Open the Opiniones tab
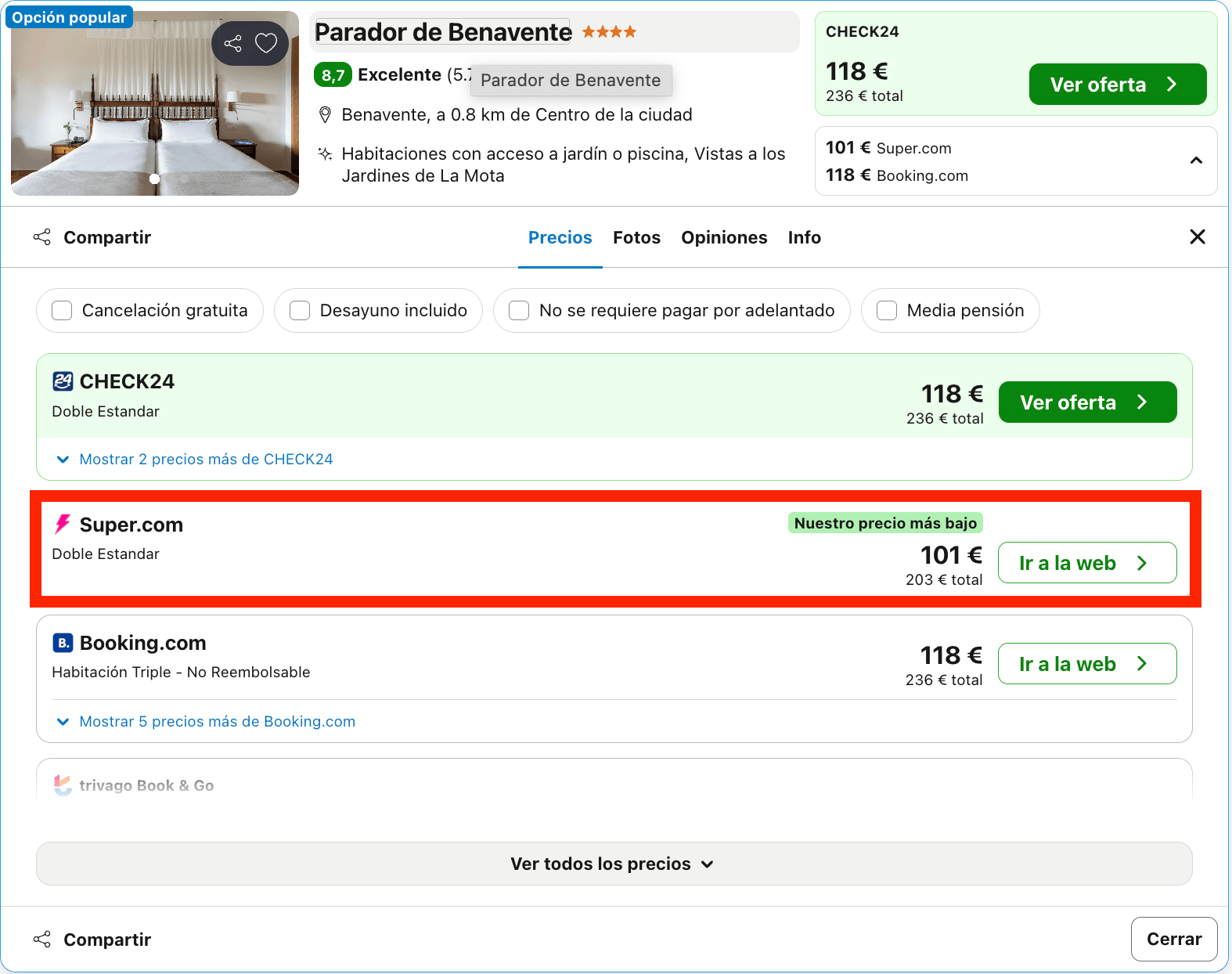The height and width of the screenshot is (974, 1232). (x=724, y=237)
